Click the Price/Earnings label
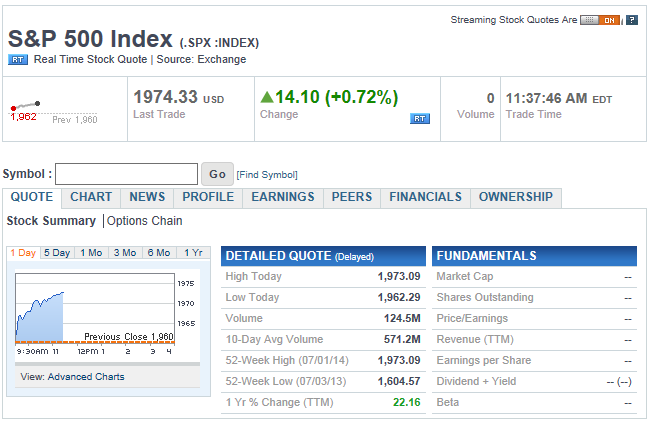Image resolution: width=652 pixels, height=425 pixels. tap(472, 319)
